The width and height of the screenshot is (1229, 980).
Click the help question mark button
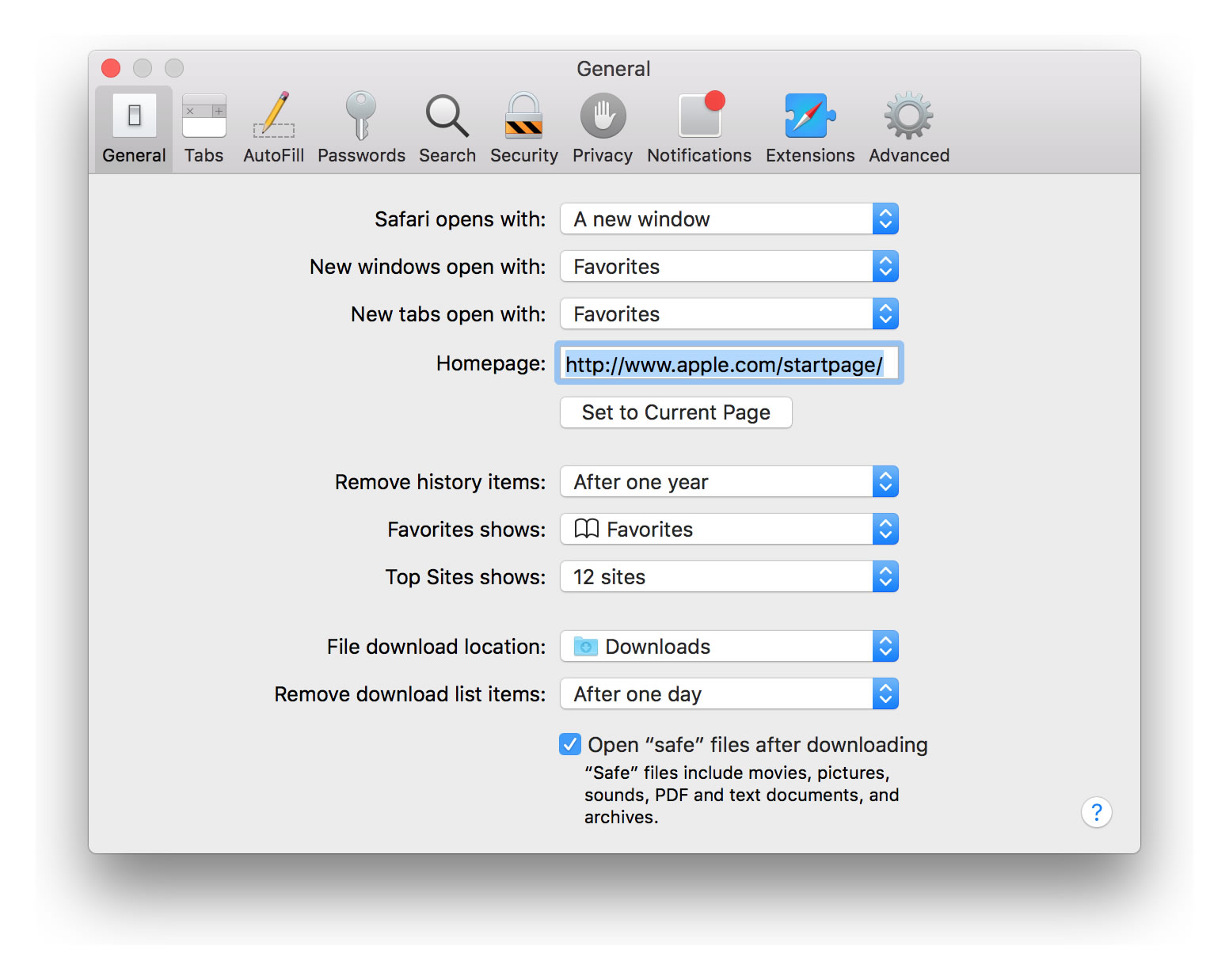[x=1096, y=812]
